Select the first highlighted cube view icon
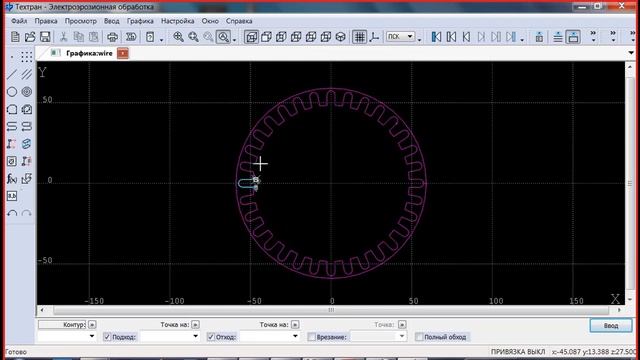The width and height of the screenshot is (640, 360). coord(251,37)
